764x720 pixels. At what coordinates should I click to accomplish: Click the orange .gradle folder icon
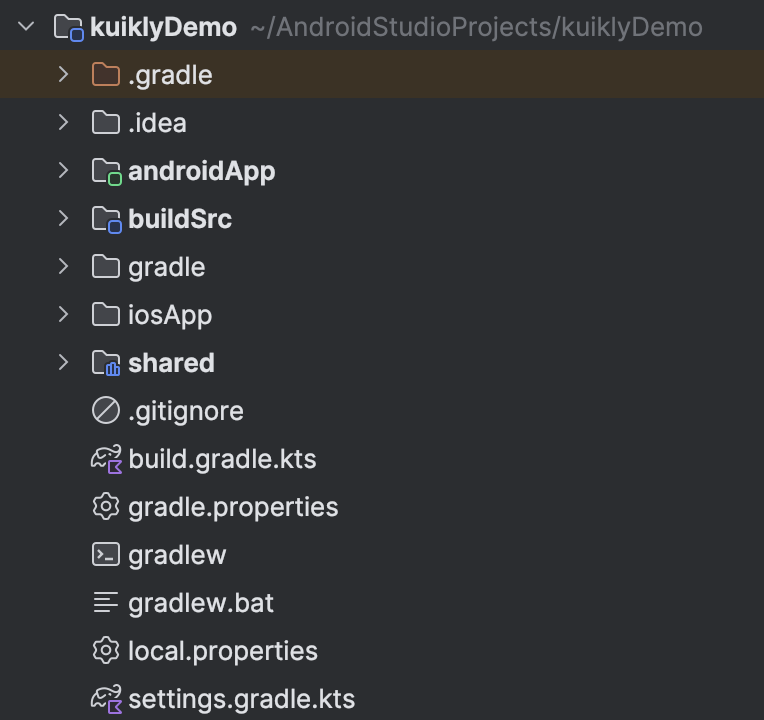(106, 75)
